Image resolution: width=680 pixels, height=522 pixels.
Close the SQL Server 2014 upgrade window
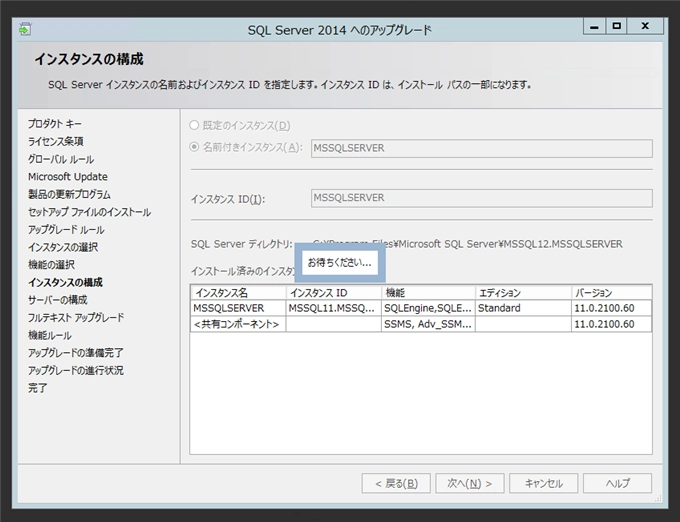click(645, 26)
